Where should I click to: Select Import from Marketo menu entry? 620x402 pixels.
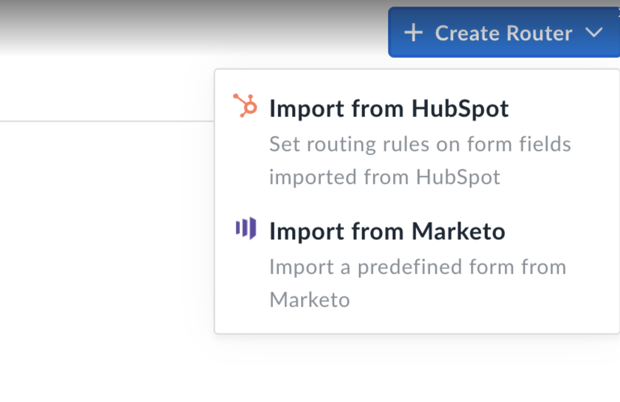pyautogui.click(x=417, y=264)
